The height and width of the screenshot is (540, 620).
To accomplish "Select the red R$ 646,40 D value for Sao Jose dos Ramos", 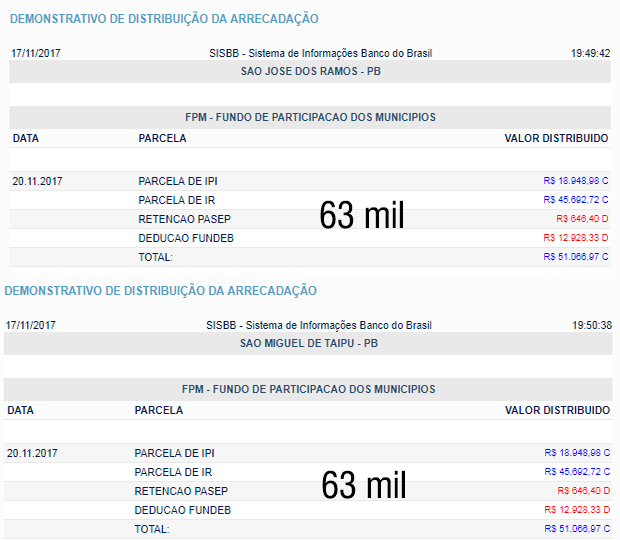I will click(x=582, y=219).
